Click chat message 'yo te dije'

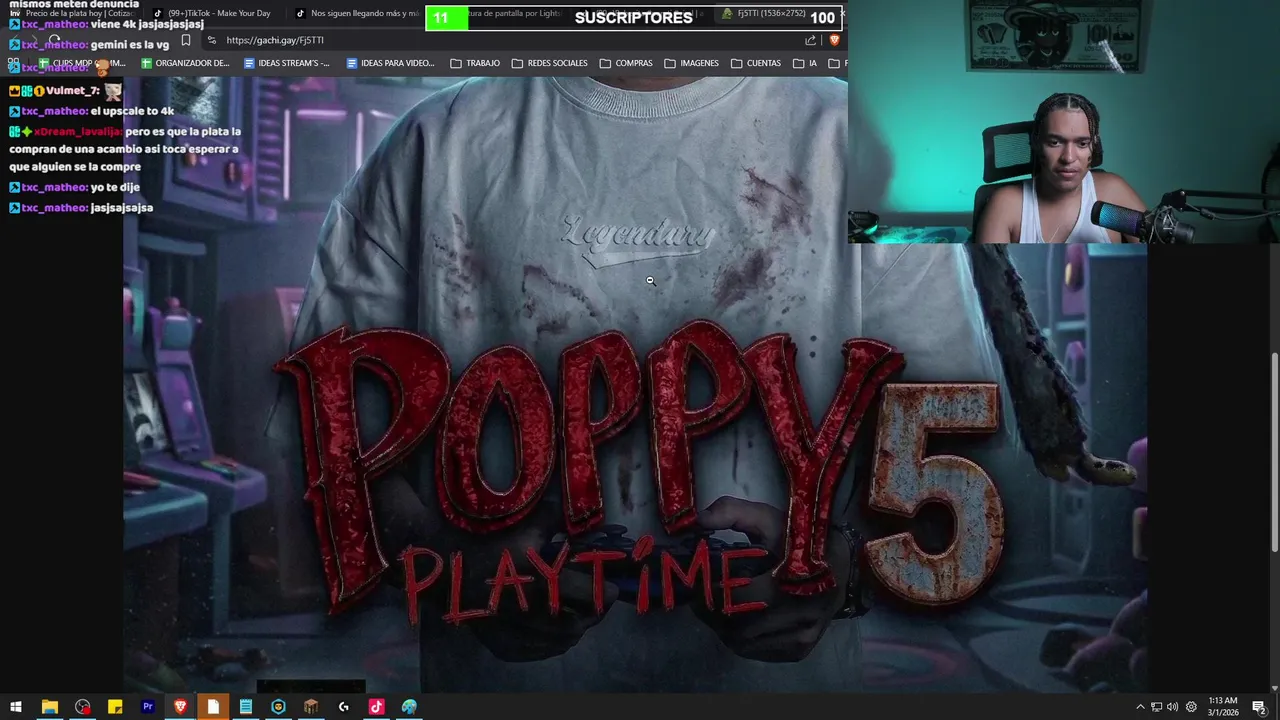(115, 187)
